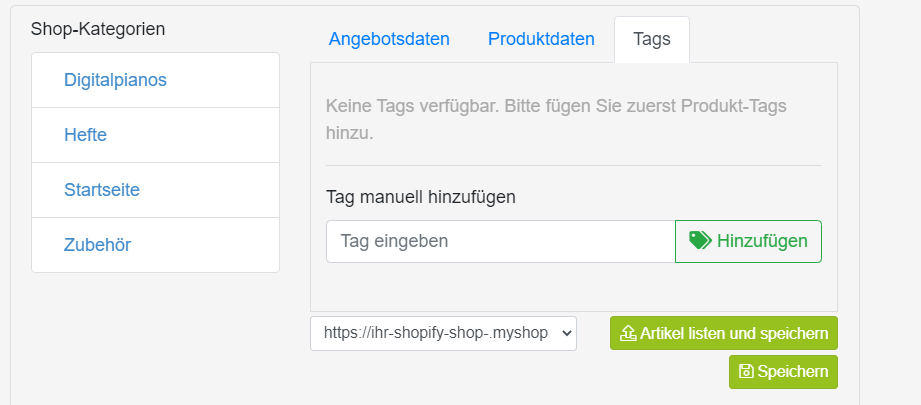This screenshot has height=405, width=921.
Task: Click the Keine Tags verfügbar message
Action: tap(556, 120)
